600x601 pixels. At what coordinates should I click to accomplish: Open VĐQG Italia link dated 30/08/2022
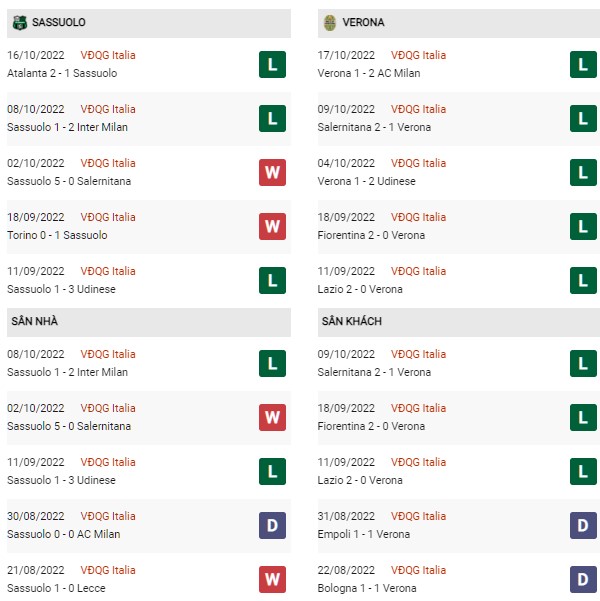108,516
